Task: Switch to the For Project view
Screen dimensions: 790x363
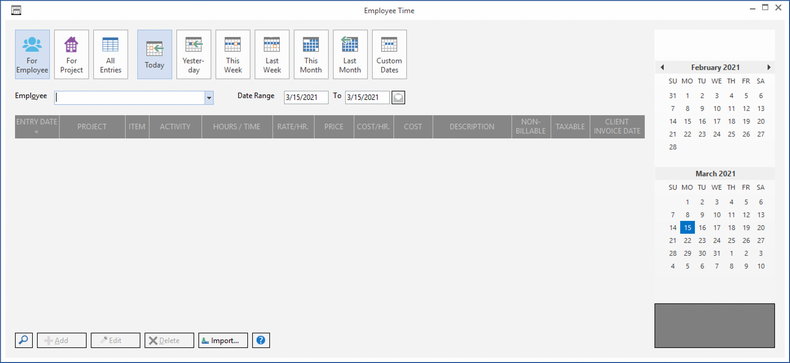Action: click(72, 54)
